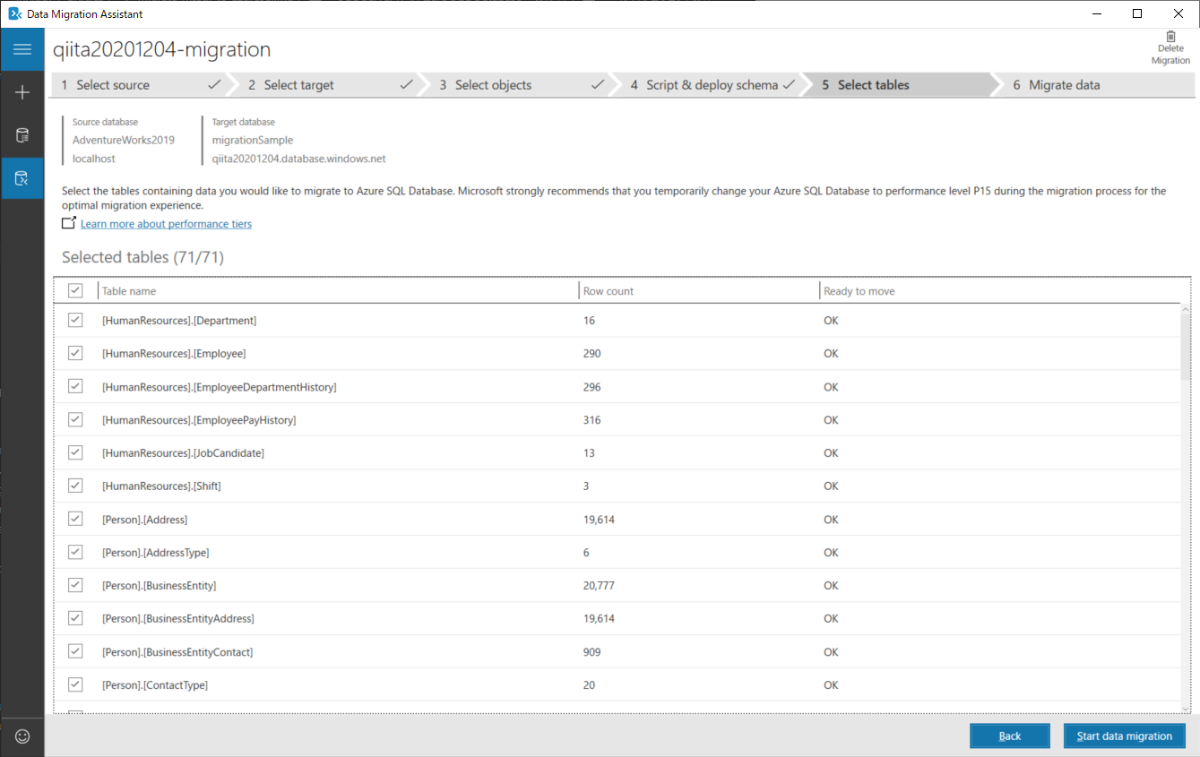Click row count 316 for EmployeePayHistory
This screenshot has height=757, width=1200.
click(592, 419)
